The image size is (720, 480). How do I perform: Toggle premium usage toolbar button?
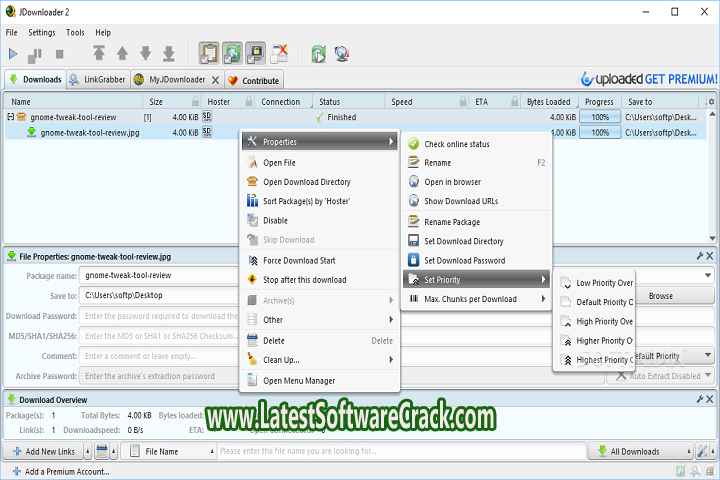256,53
